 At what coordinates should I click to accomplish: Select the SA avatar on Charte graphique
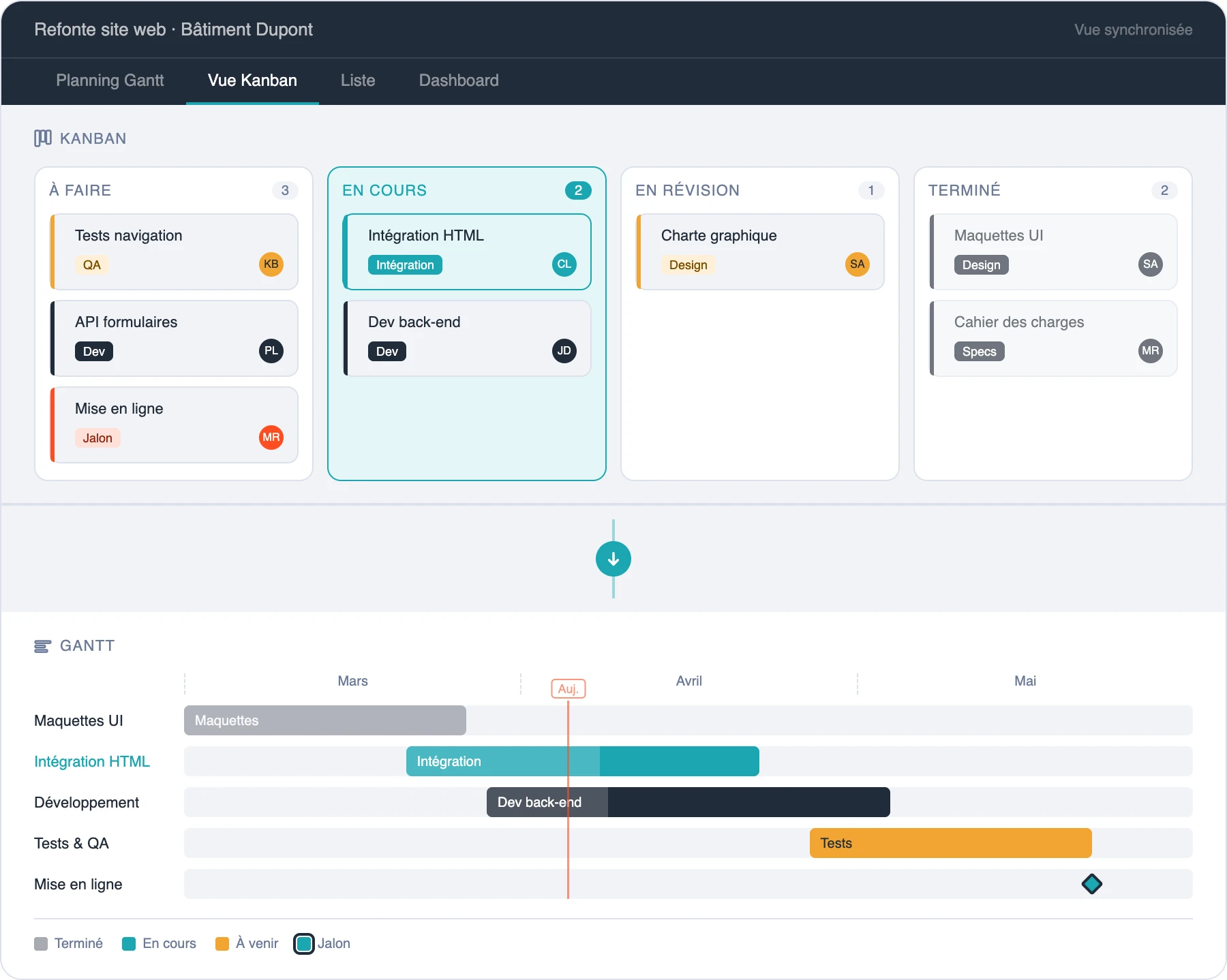(x=857, y=264)
